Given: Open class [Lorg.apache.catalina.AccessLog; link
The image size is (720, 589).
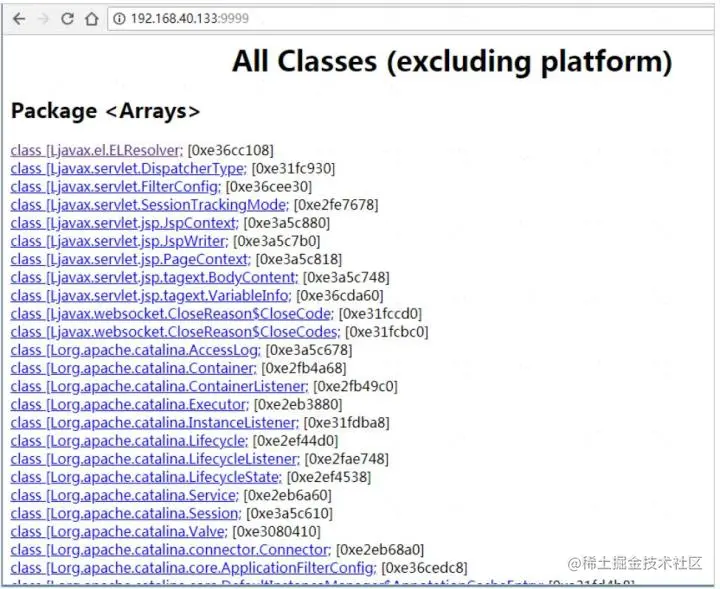Looking at the screenshot, I should pyautogui.click(x=135, y=350).
